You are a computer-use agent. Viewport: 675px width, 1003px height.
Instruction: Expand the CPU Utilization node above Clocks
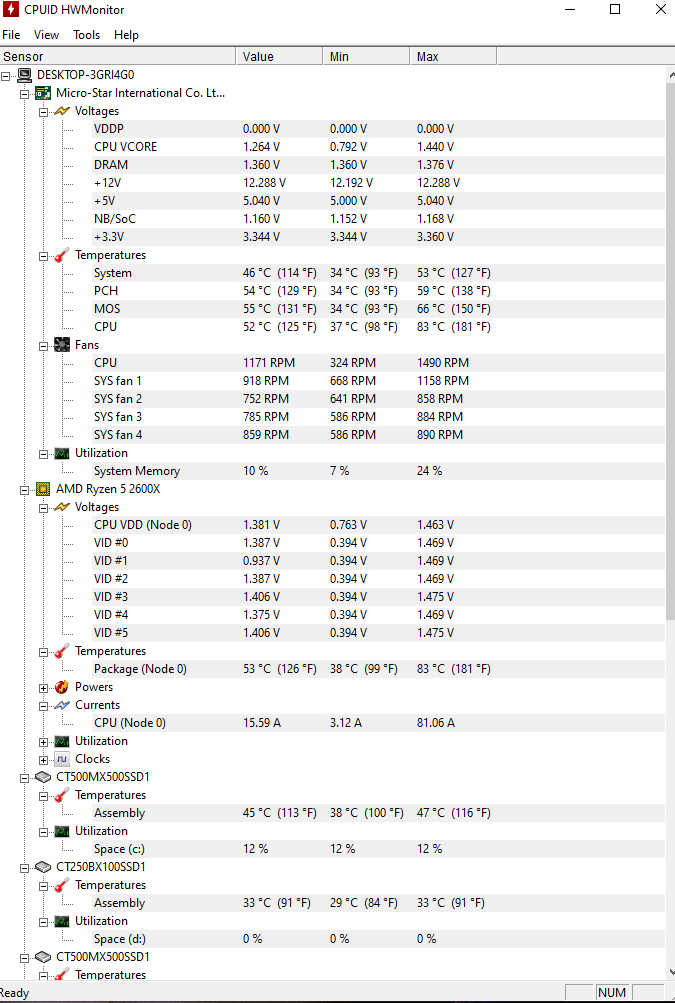(44, 741)
